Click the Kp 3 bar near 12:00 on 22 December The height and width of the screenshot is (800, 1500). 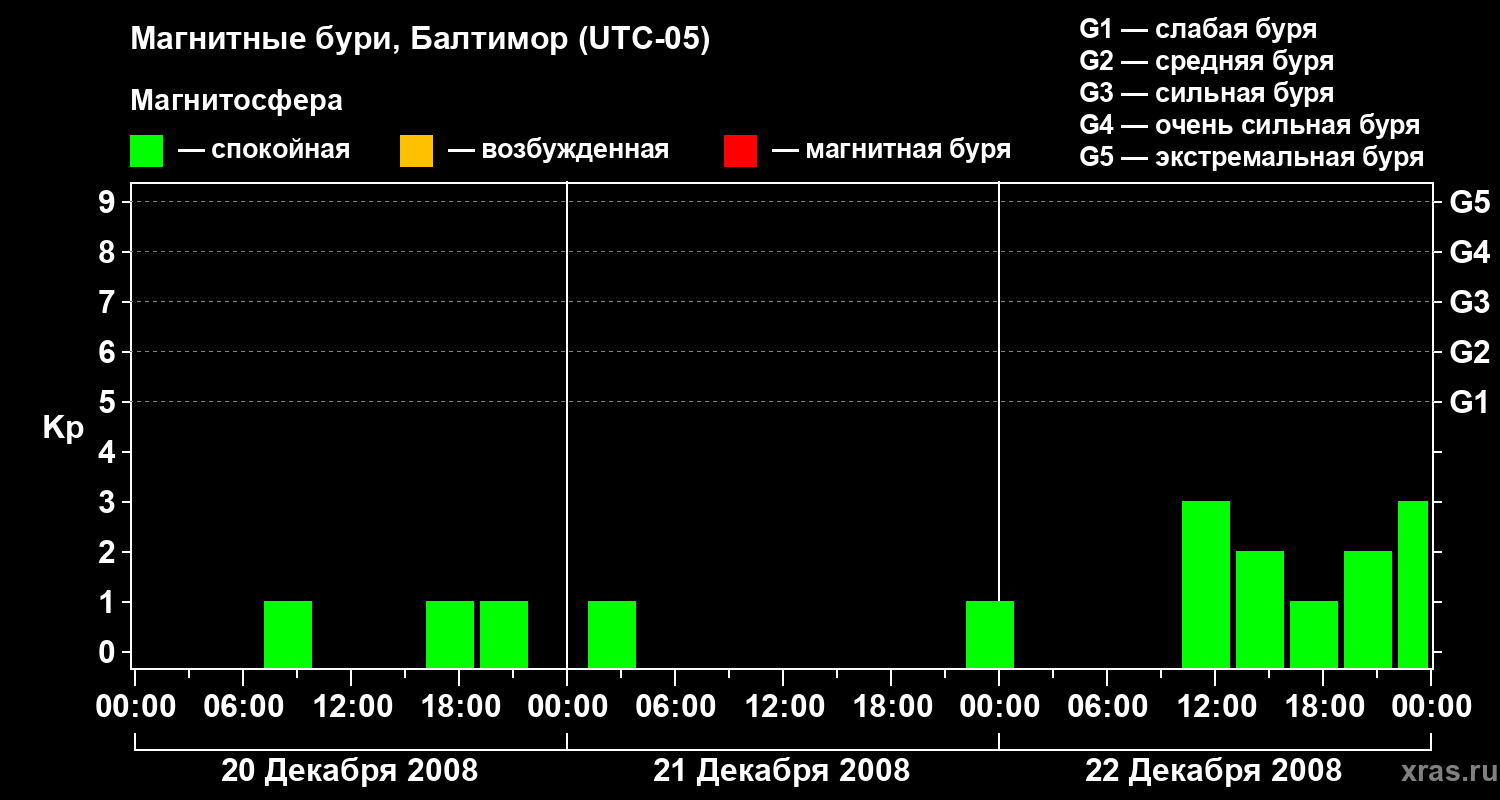tap(1206, 584)
